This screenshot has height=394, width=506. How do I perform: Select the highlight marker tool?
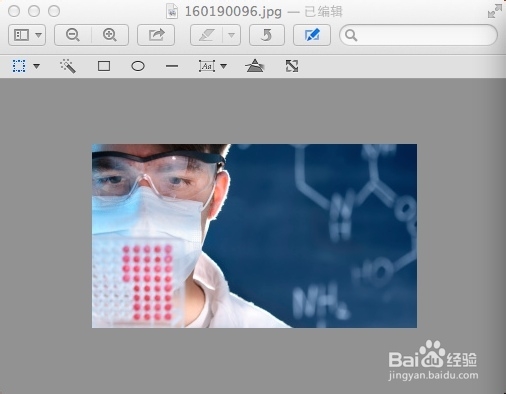click(x=206, y=35)
